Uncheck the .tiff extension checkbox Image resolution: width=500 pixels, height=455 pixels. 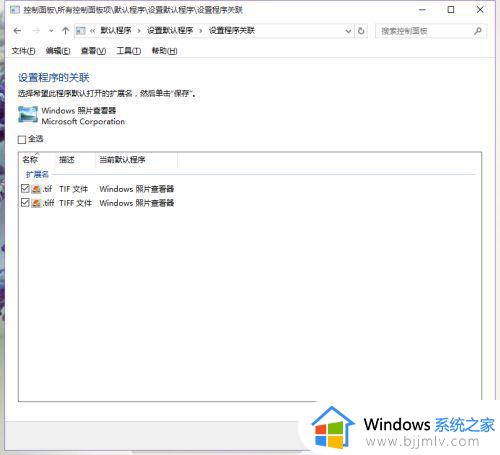(x=25, y=203)
